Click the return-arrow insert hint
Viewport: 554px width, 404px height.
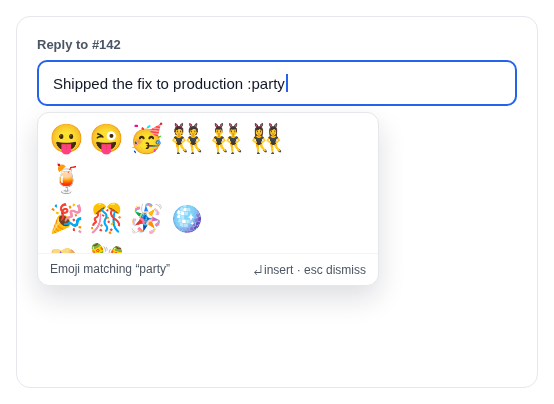[273, 270]
